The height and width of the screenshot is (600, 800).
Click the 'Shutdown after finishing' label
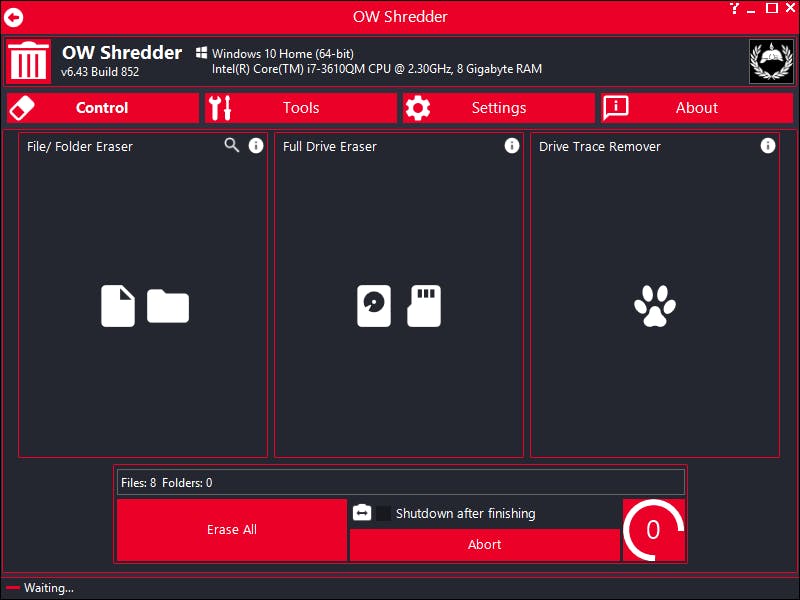(465, 513)
